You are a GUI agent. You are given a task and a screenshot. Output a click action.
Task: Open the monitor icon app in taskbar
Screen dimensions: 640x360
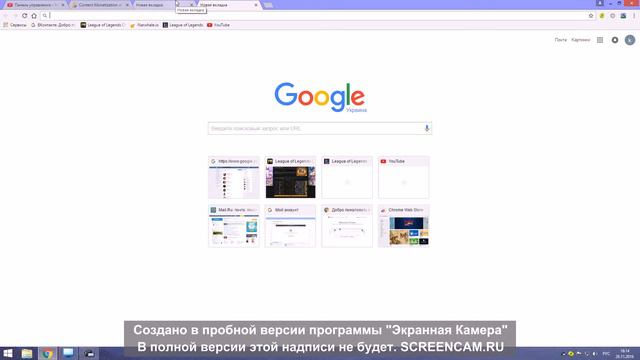point(68,353)
